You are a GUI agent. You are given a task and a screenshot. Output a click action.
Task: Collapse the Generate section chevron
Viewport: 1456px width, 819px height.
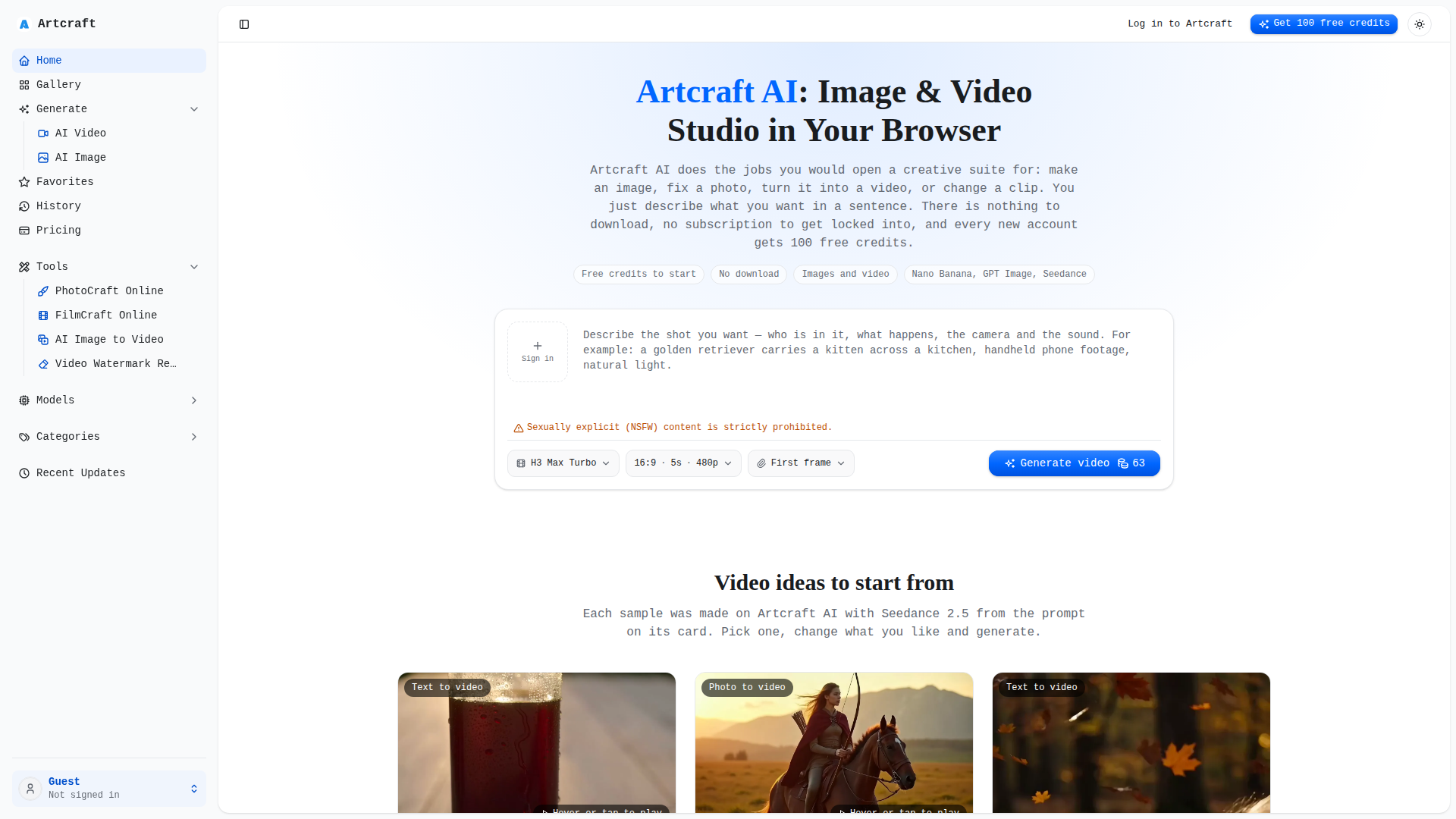click(x=194, y=109)
